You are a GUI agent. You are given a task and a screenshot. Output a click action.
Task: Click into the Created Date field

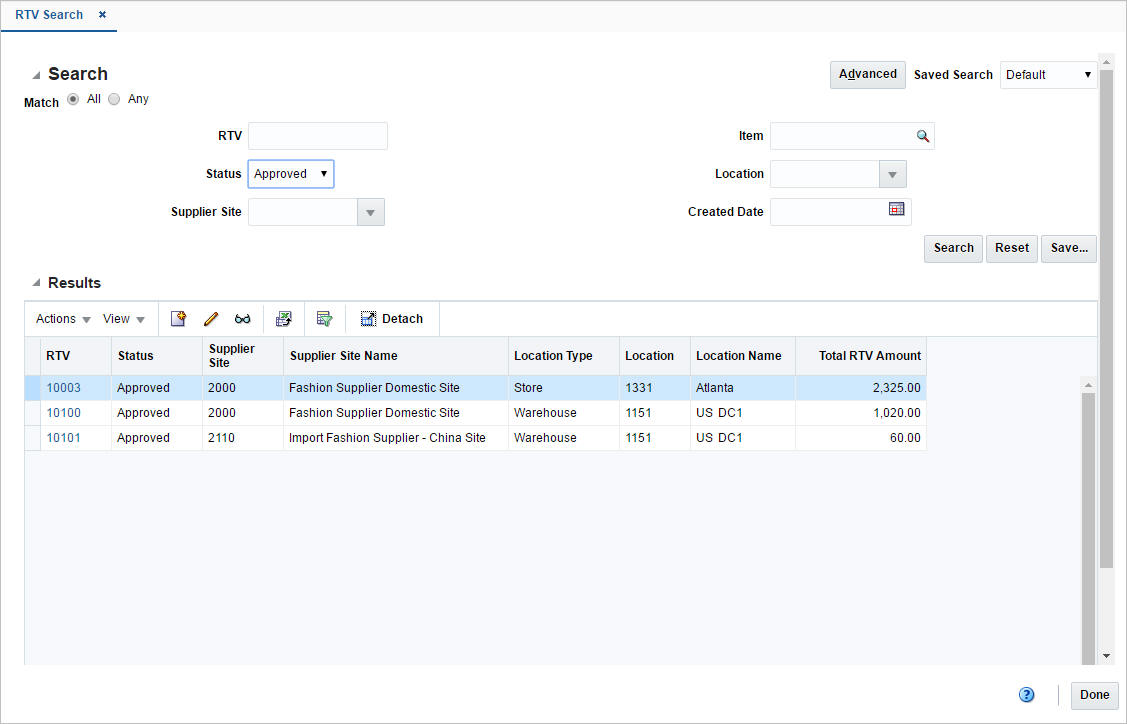point(829,212)
